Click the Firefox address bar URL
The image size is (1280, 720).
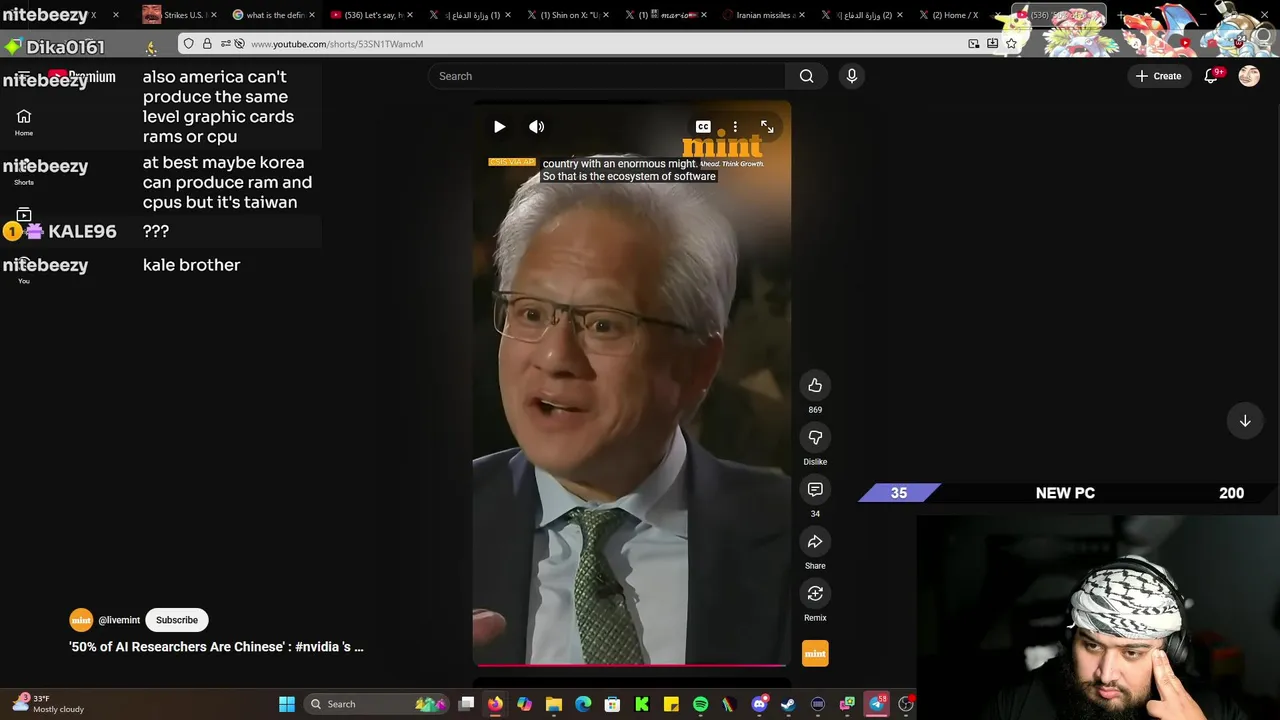coord(336,44)
